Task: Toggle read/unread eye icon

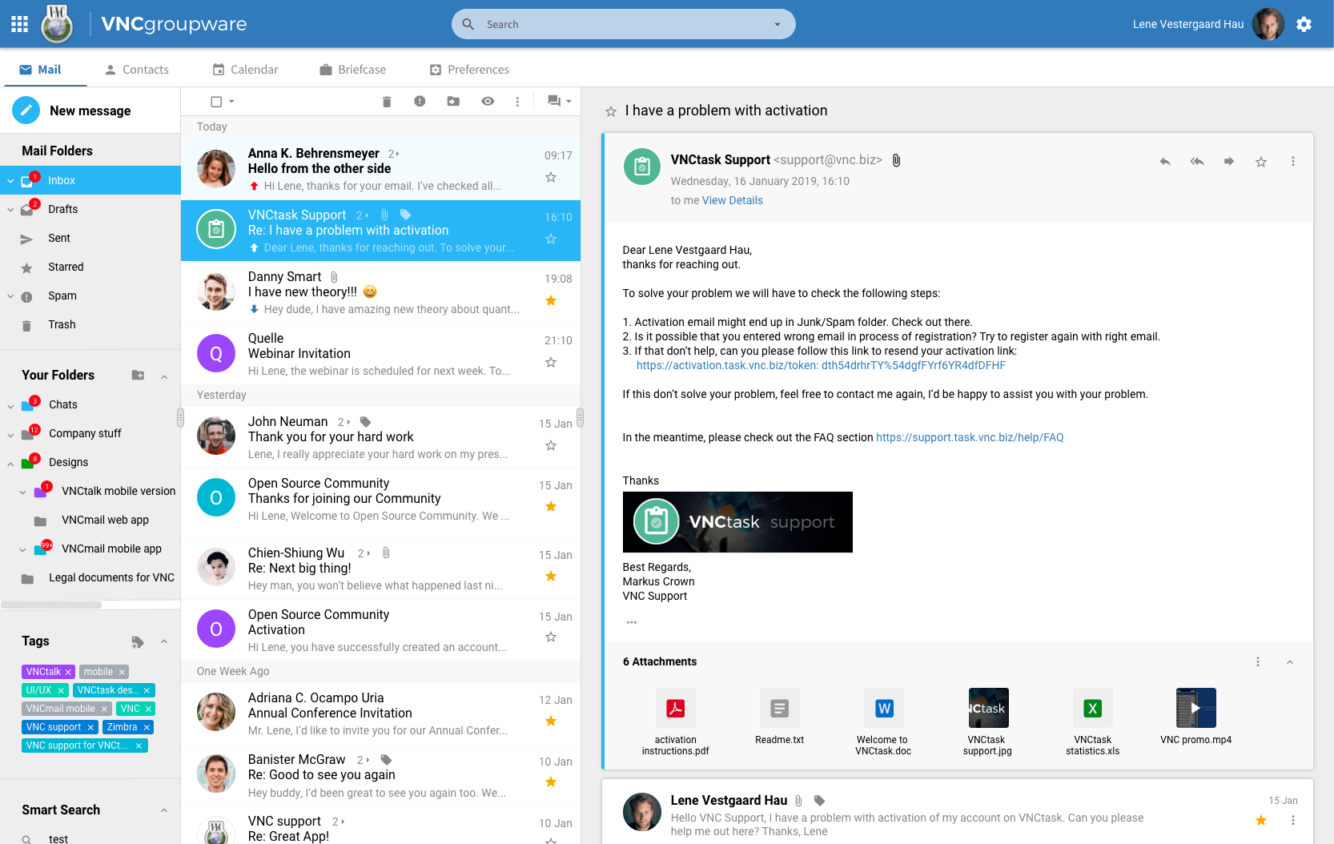Action: pyautogui.click(x=487, y=101)
